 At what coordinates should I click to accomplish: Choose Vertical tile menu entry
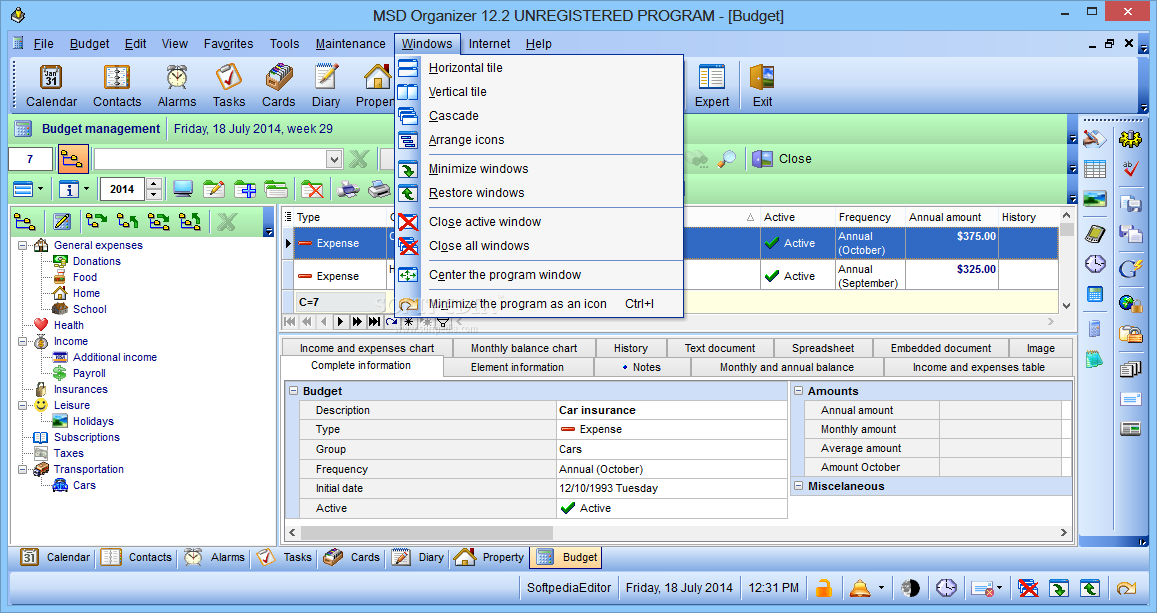tap(457, 91)
